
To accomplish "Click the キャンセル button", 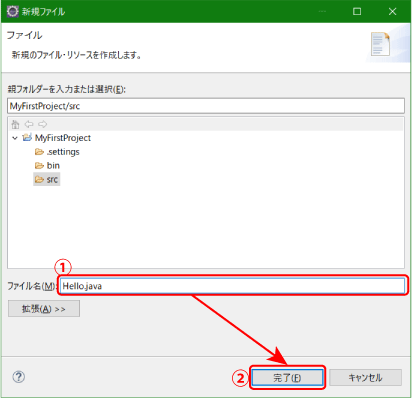I will pos(365,378).
